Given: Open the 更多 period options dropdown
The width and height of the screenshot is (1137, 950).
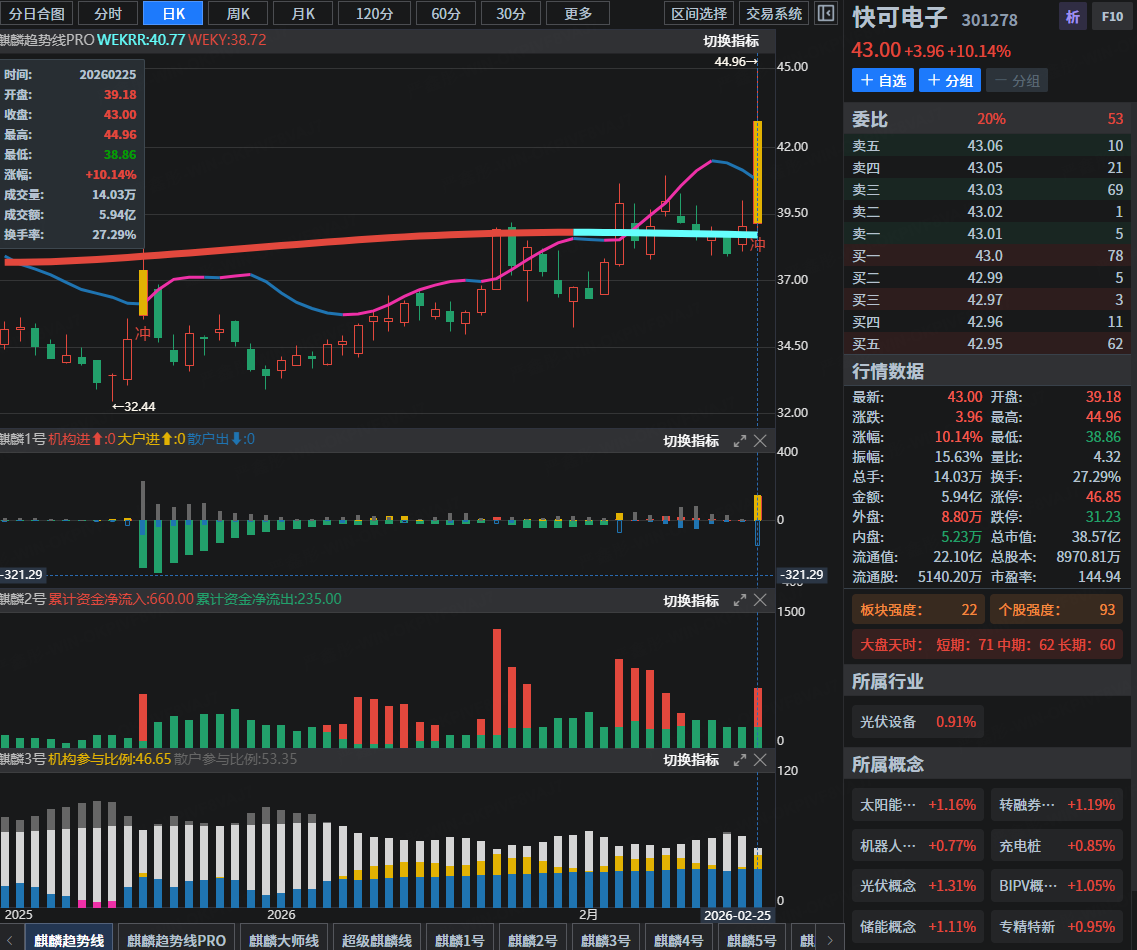Looking at the screenshot, I should pyautogui.click(x=578, y=13).
